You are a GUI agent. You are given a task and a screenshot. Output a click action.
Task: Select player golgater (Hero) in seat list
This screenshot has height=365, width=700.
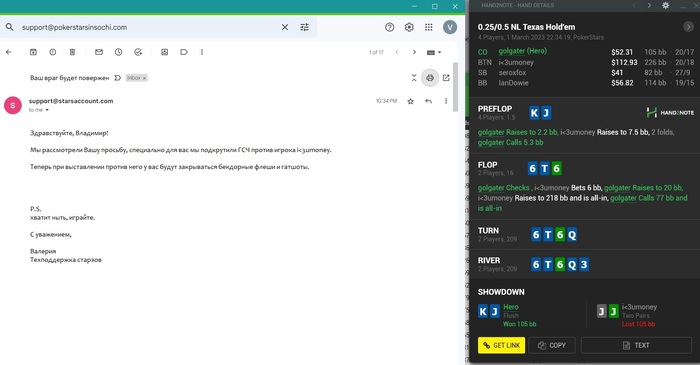click(x=522, y=51)
